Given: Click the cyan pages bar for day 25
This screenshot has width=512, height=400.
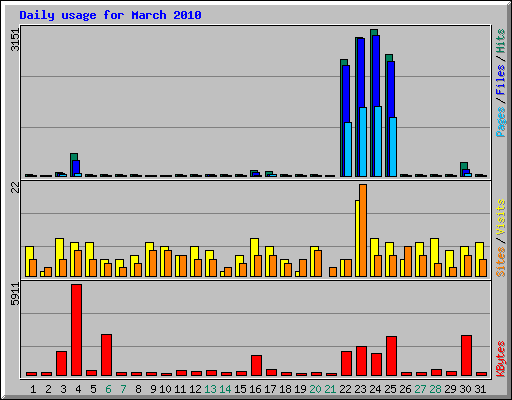Looking at the screenshot, I should click(x=393, y=147).
